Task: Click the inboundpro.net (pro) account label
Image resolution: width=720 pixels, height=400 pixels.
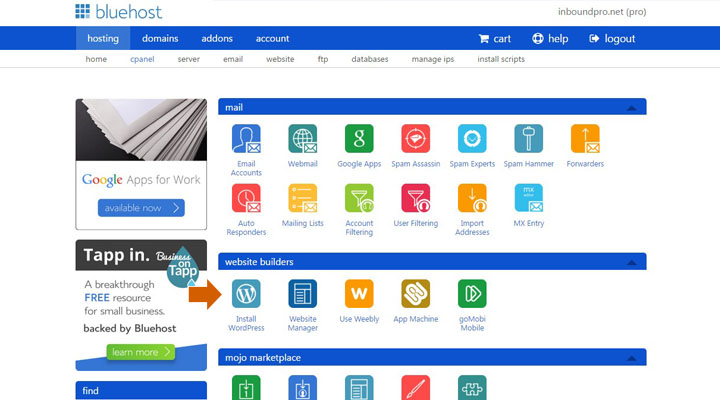Action: click(x=602, y=12)
